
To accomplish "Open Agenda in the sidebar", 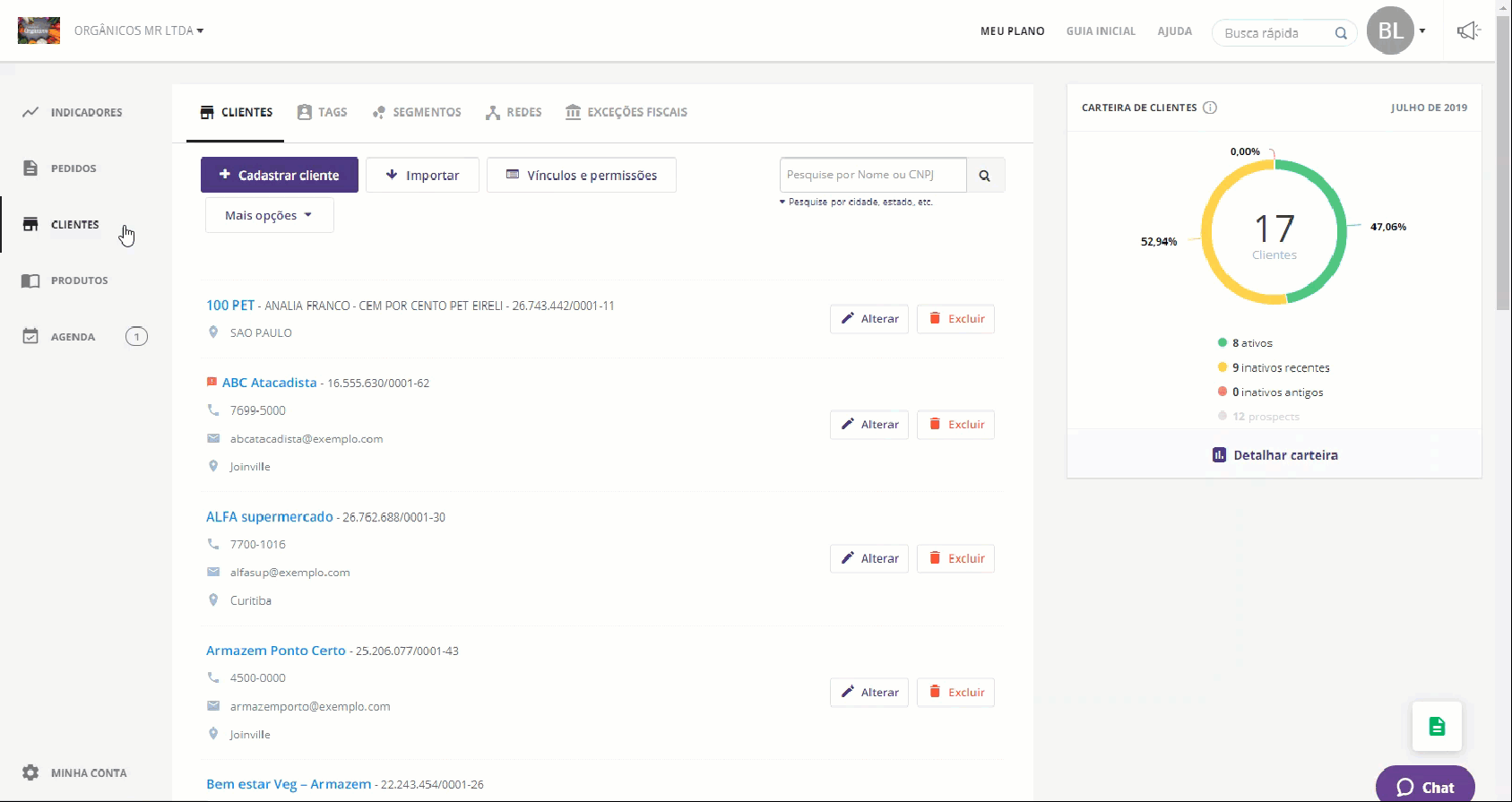I will [x=73, y=337].
